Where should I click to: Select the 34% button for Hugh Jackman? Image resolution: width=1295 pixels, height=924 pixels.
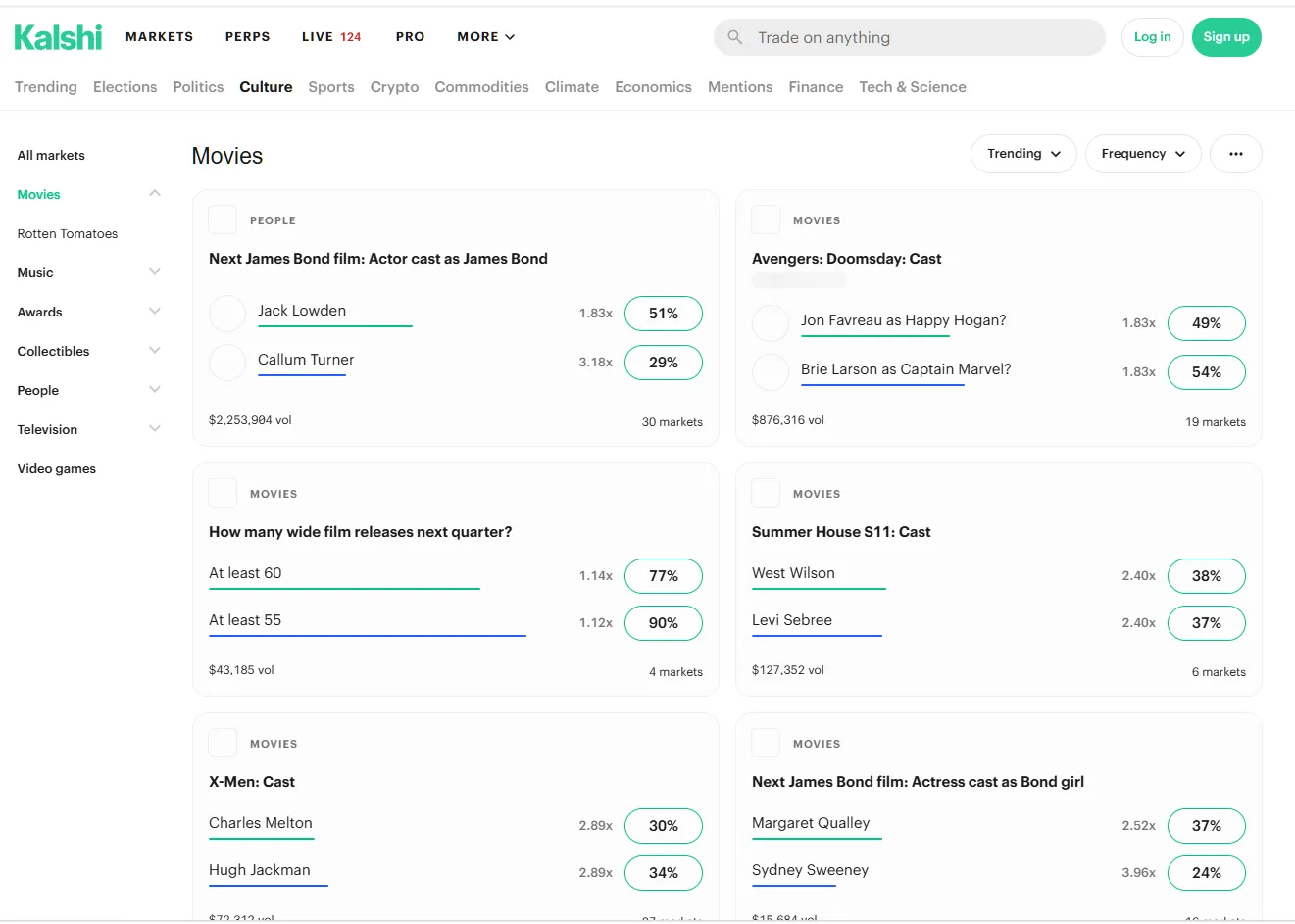coord(664,873)
